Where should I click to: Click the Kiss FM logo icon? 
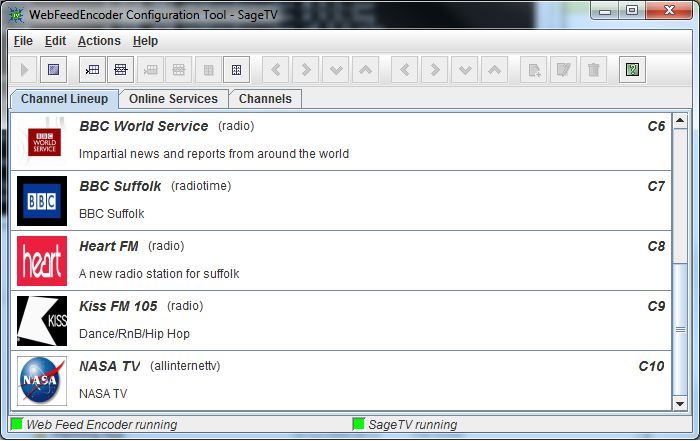pyautogui.click(x=42, y=321)
